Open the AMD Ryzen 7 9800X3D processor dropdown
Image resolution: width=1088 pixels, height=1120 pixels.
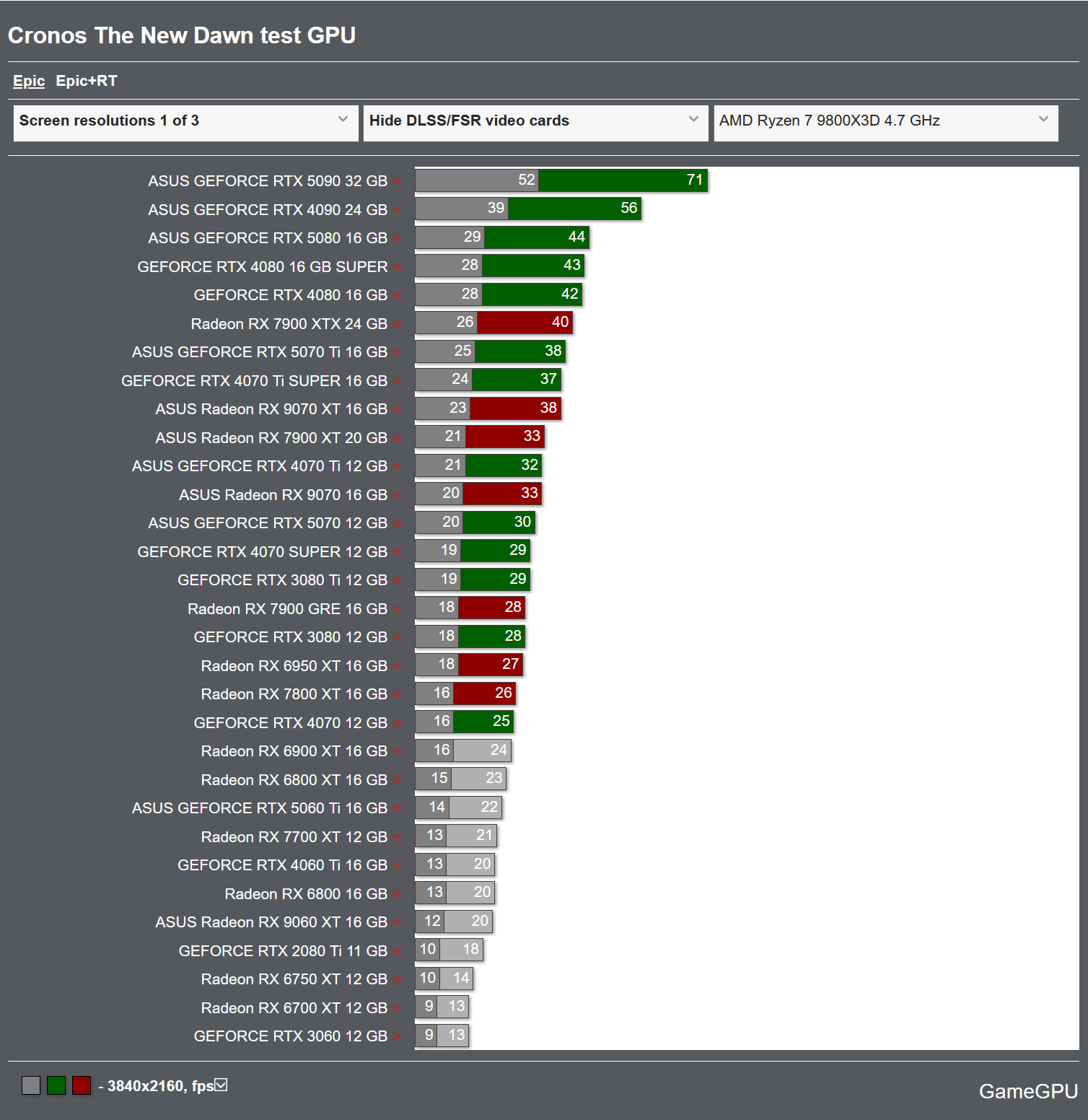[885, 121]
